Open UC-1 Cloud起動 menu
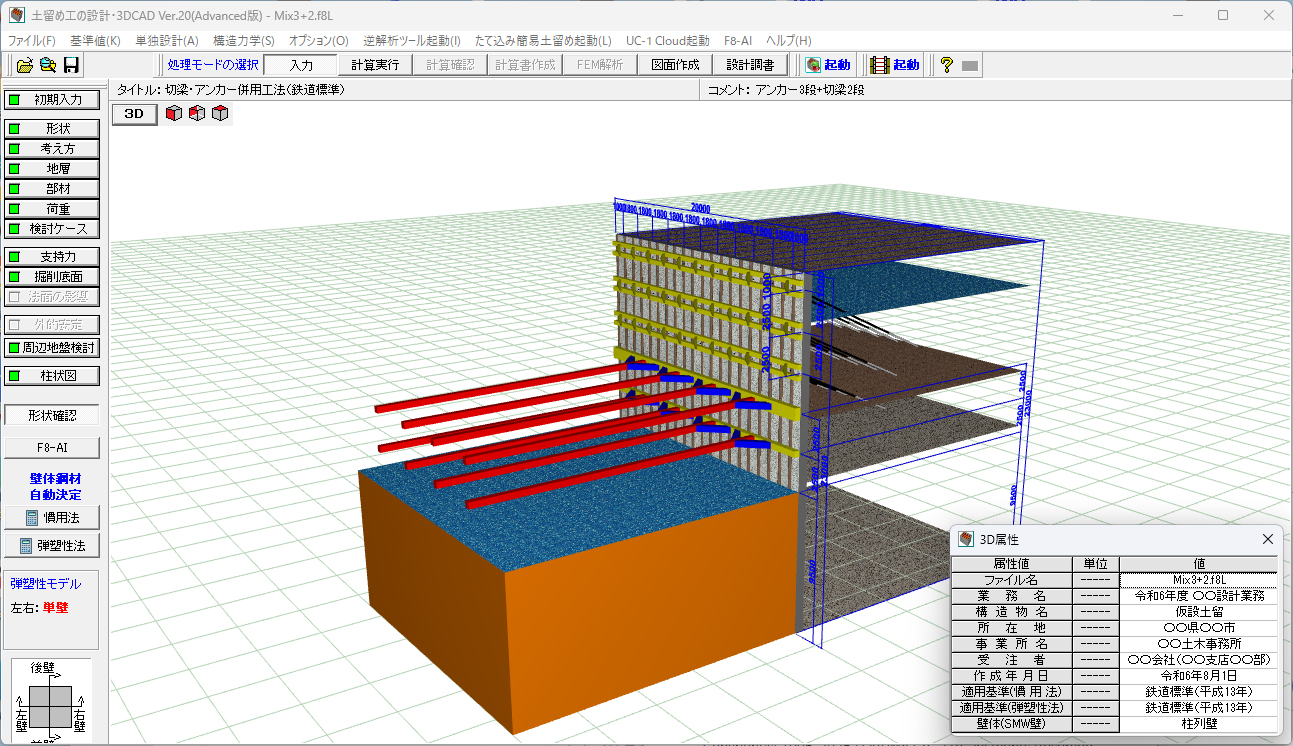Image resolution: width=1293 pixels, height=746 pixels. (668, 41)
